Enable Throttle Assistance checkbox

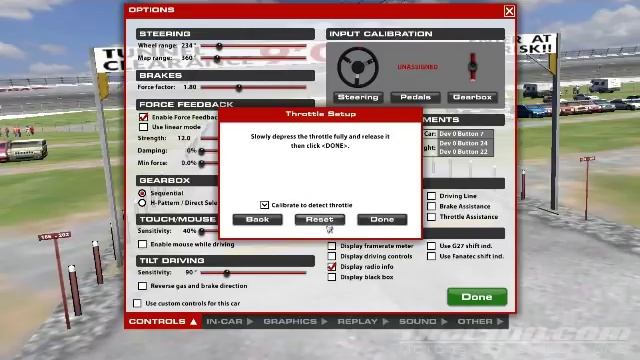pos(431,217)
